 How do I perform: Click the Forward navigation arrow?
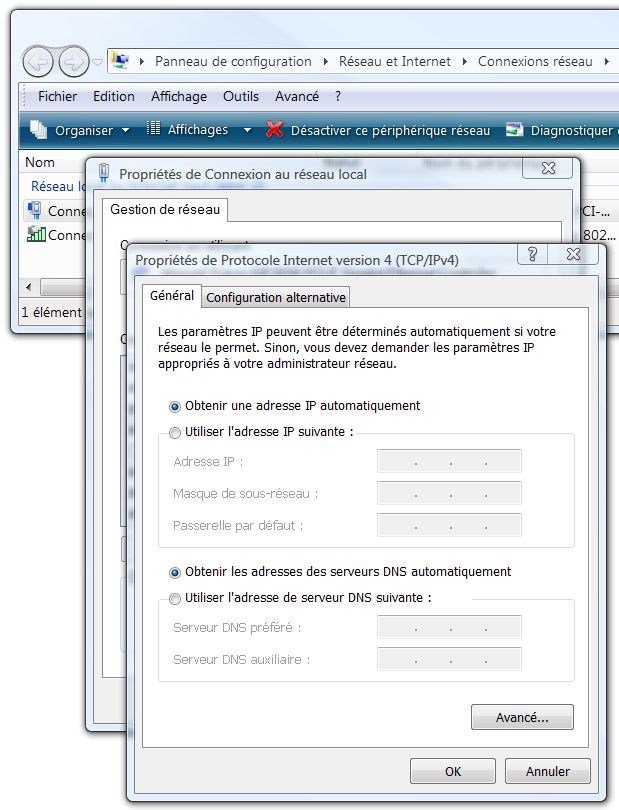[73, 62]
